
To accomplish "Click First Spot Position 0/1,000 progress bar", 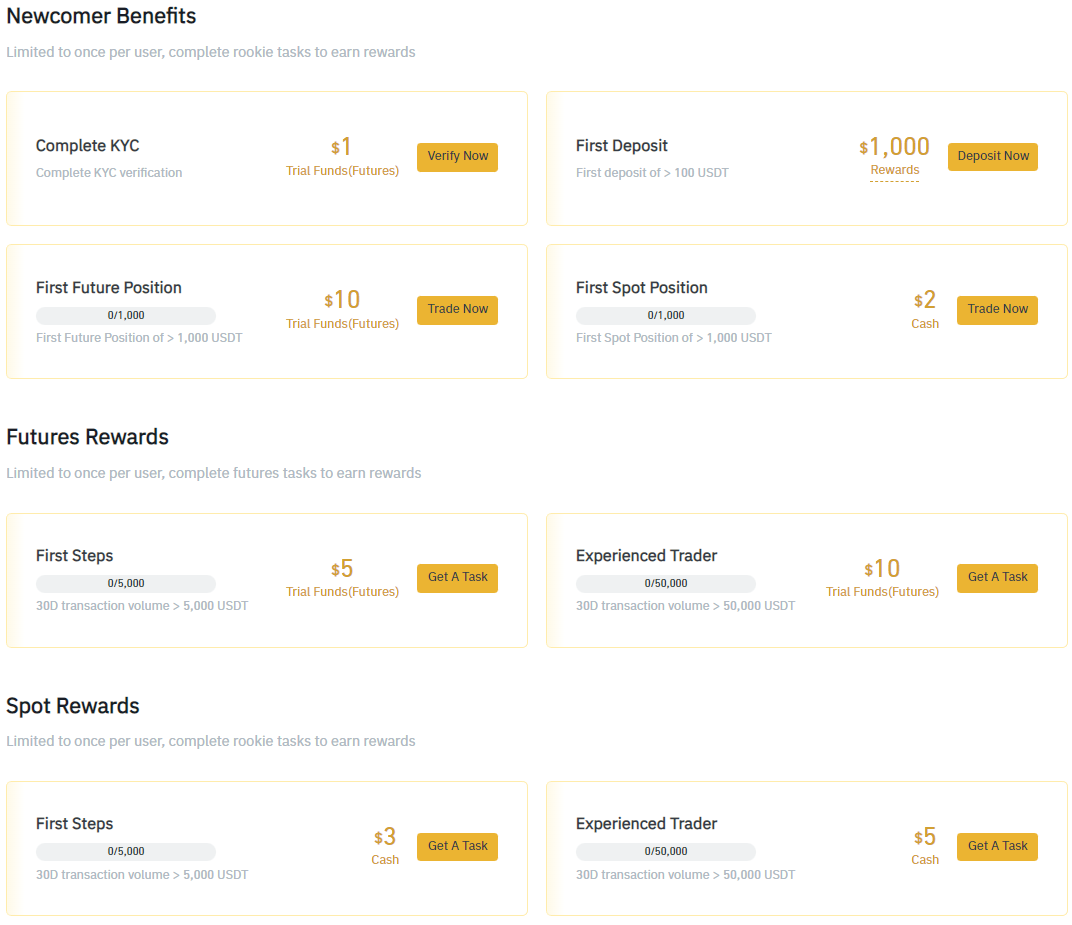I will (x=666, y=315).
